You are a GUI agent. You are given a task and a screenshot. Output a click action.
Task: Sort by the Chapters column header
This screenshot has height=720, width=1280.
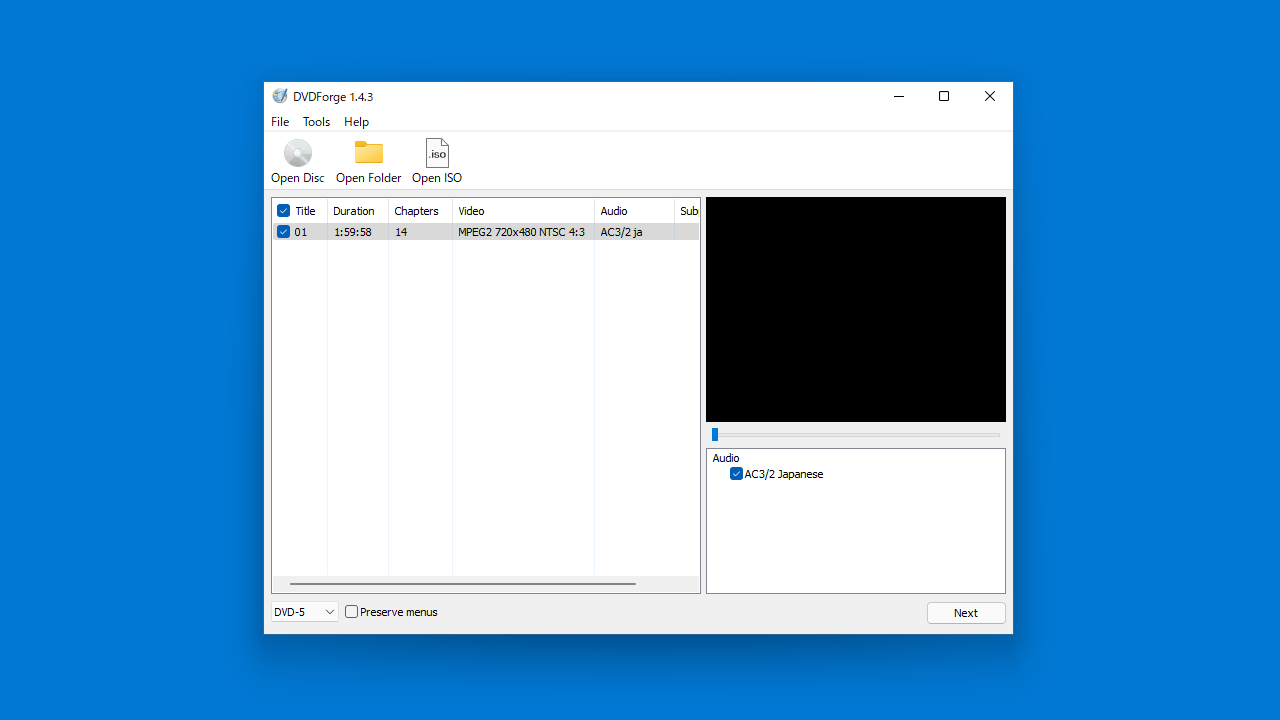[420, 211]
